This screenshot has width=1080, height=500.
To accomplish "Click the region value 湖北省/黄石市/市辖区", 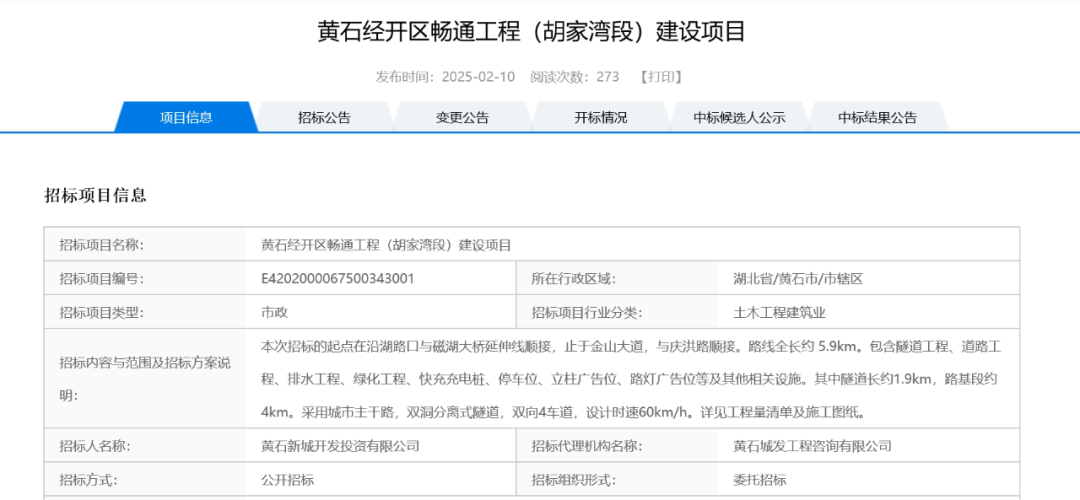I will 797,278.
